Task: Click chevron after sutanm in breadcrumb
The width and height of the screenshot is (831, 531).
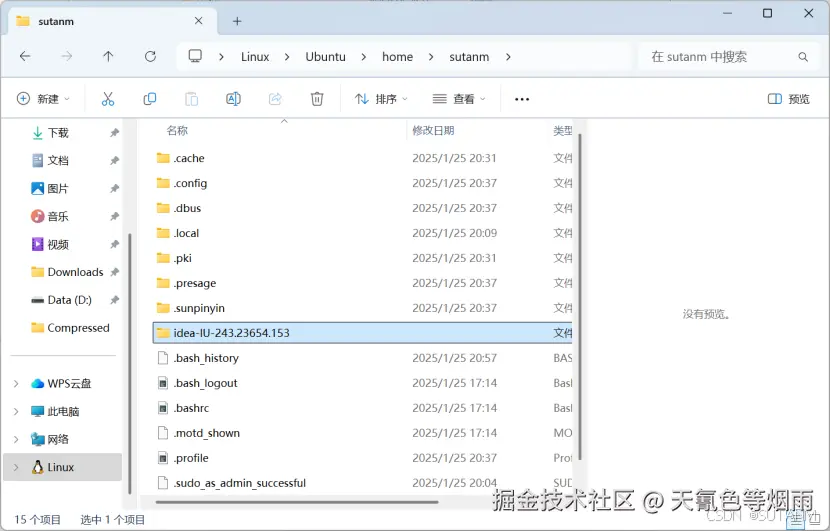Action: pyautogui.click(x=508, y=57)
